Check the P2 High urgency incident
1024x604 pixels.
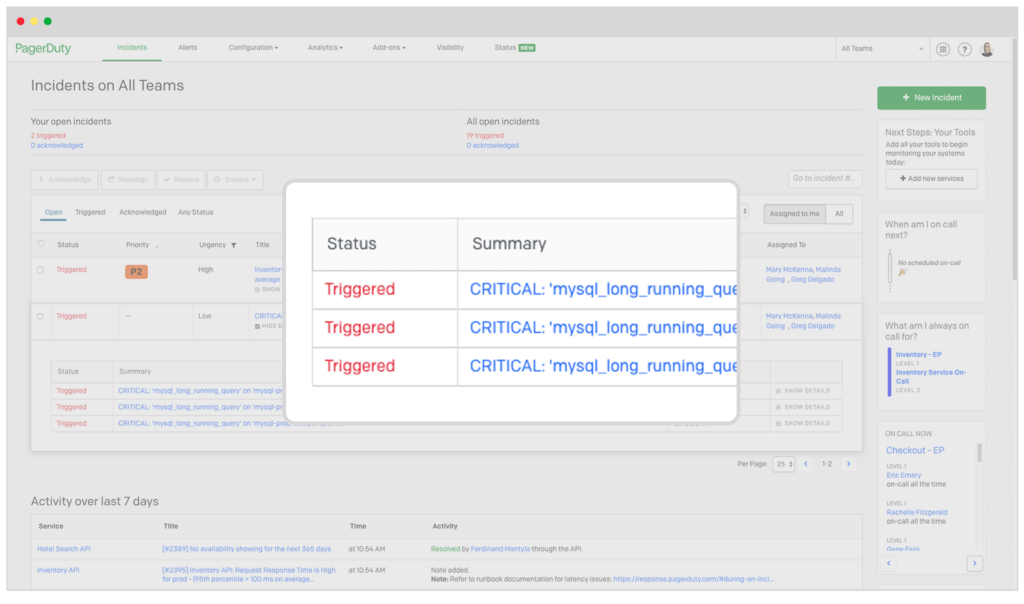pyautogui.click(x=40, y=270)
